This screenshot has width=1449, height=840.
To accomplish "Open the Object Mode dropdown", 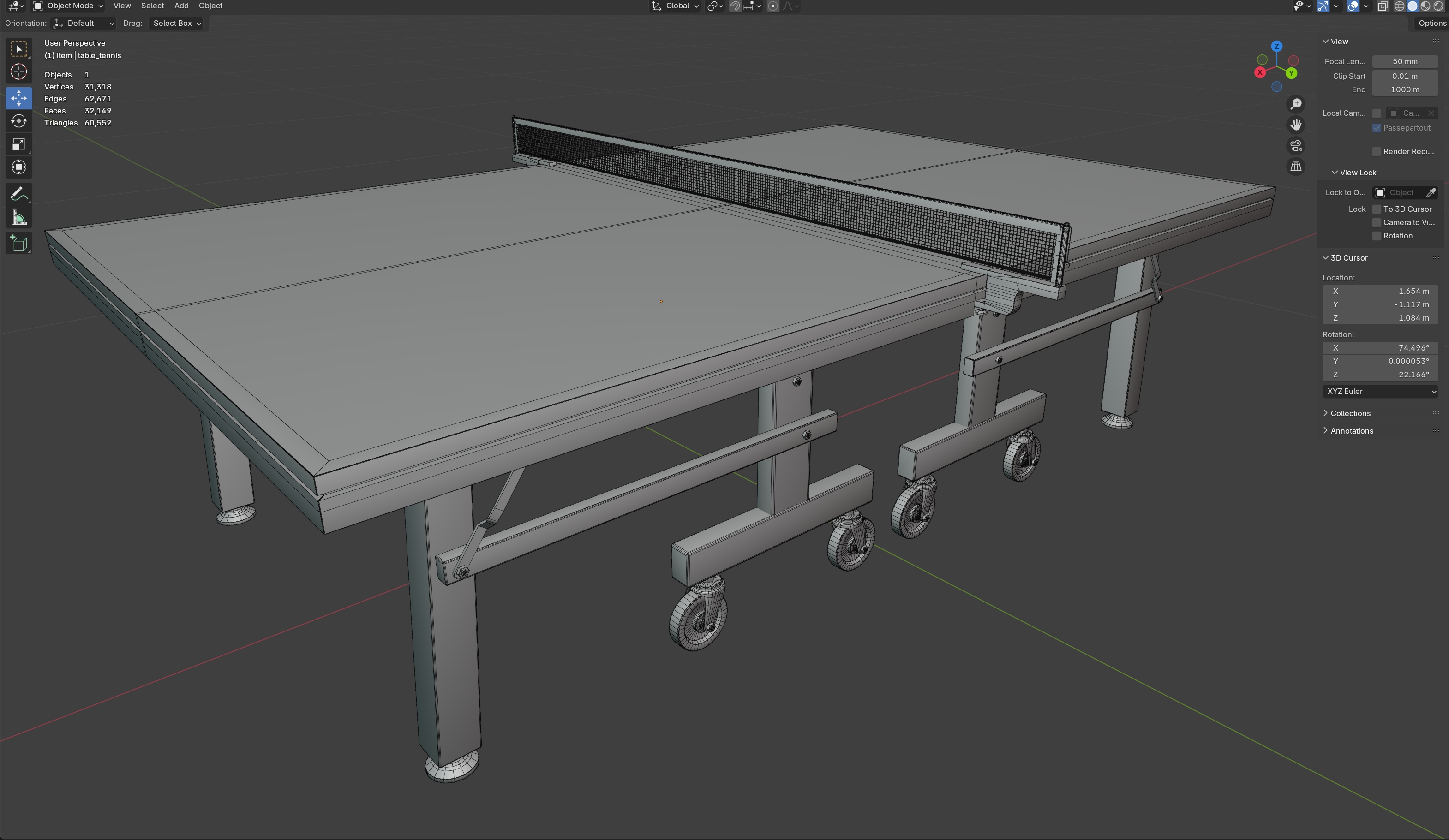I will (x=68, y=6).
